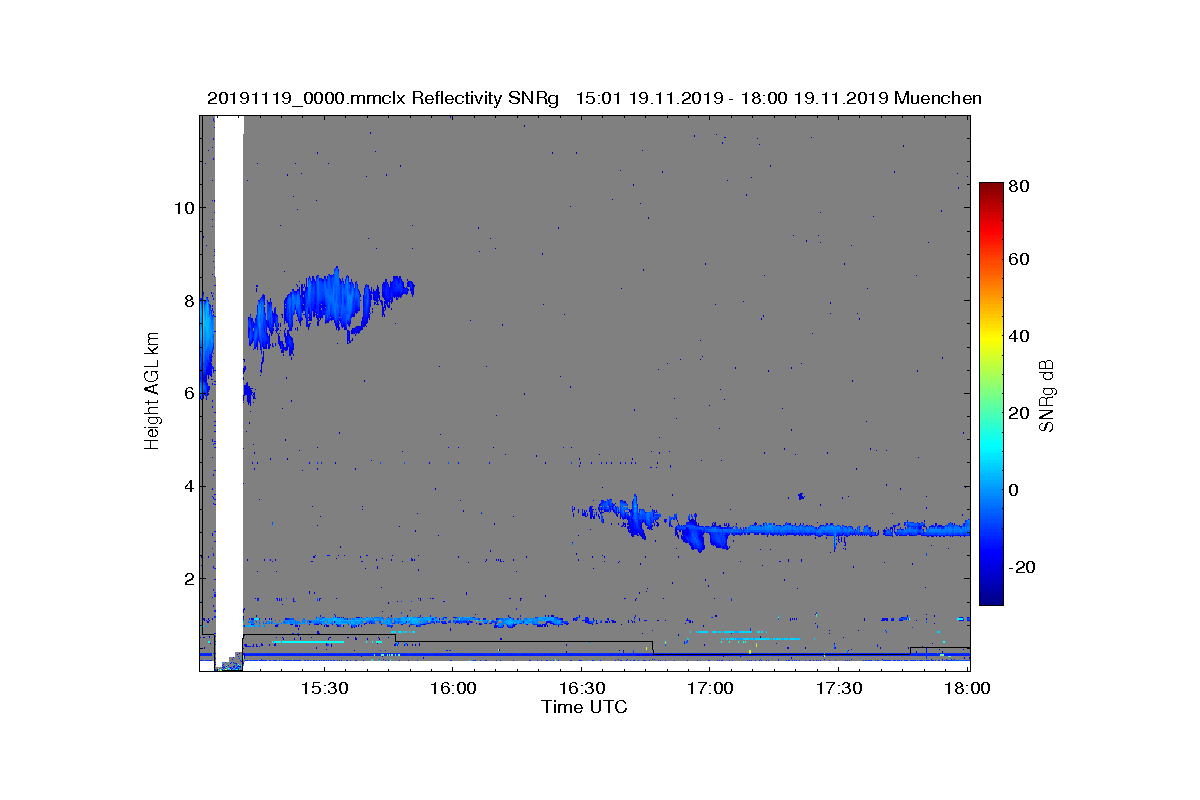The height and width of the screenshot is (800, 1200).
Task: Click the 16:00 time tick label
Action: point(453,688)
